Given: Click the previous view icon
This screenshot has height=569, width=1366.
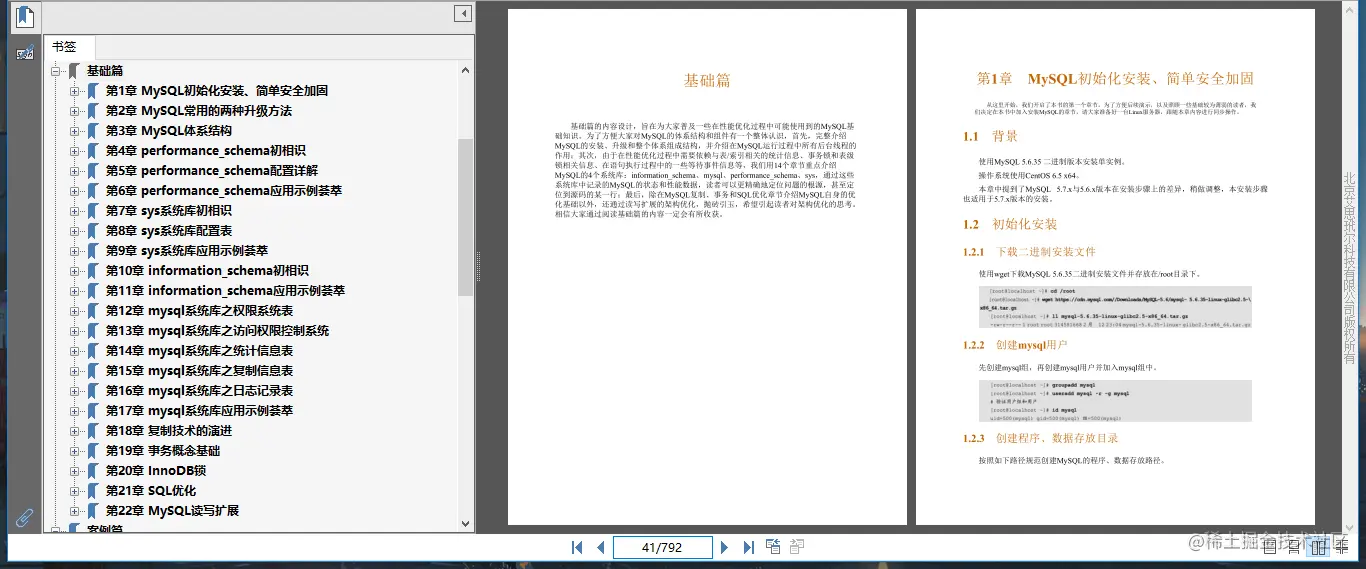Looking at the screenshot, I should (773, 546).
